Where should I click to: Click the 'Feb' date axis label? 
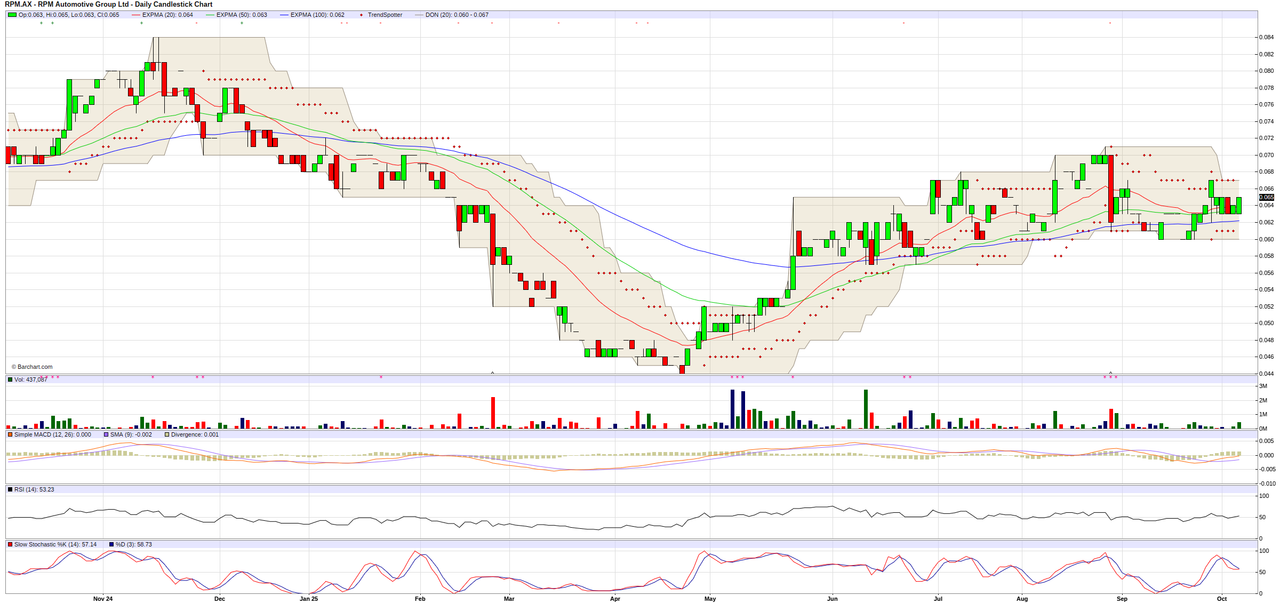click(x=419, y=598)
